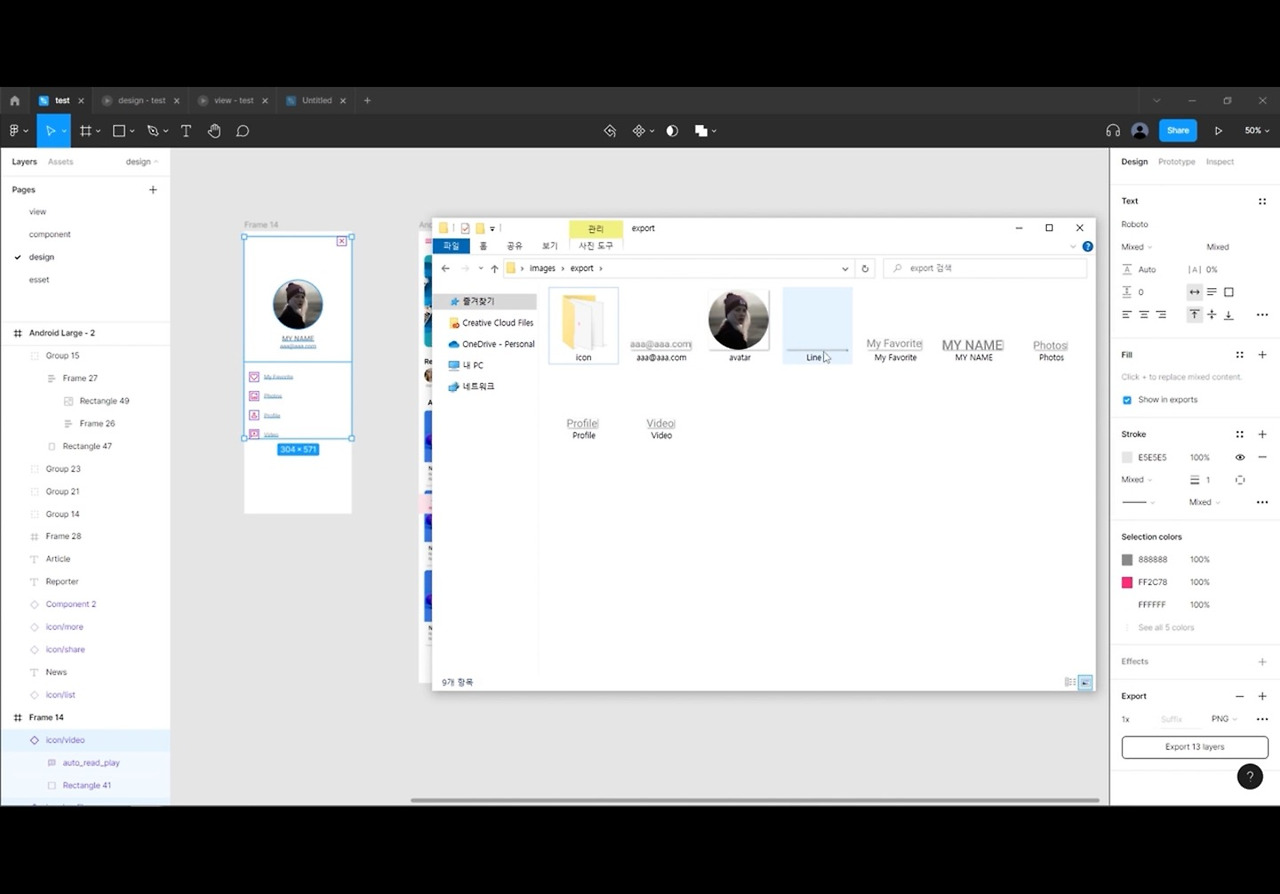Open the stroke position Mixed dropdown
Viewport: 1280px width, 894px height.
(x=1136, y=480)
